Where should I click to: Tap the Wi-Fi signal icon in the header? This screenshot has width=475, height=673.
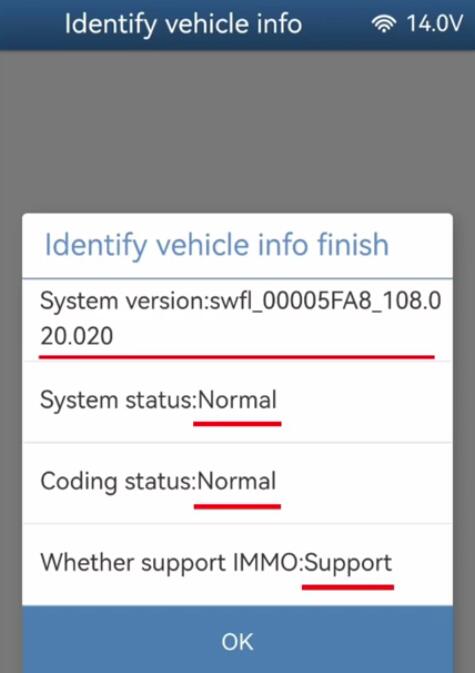[x=384, y=23]
